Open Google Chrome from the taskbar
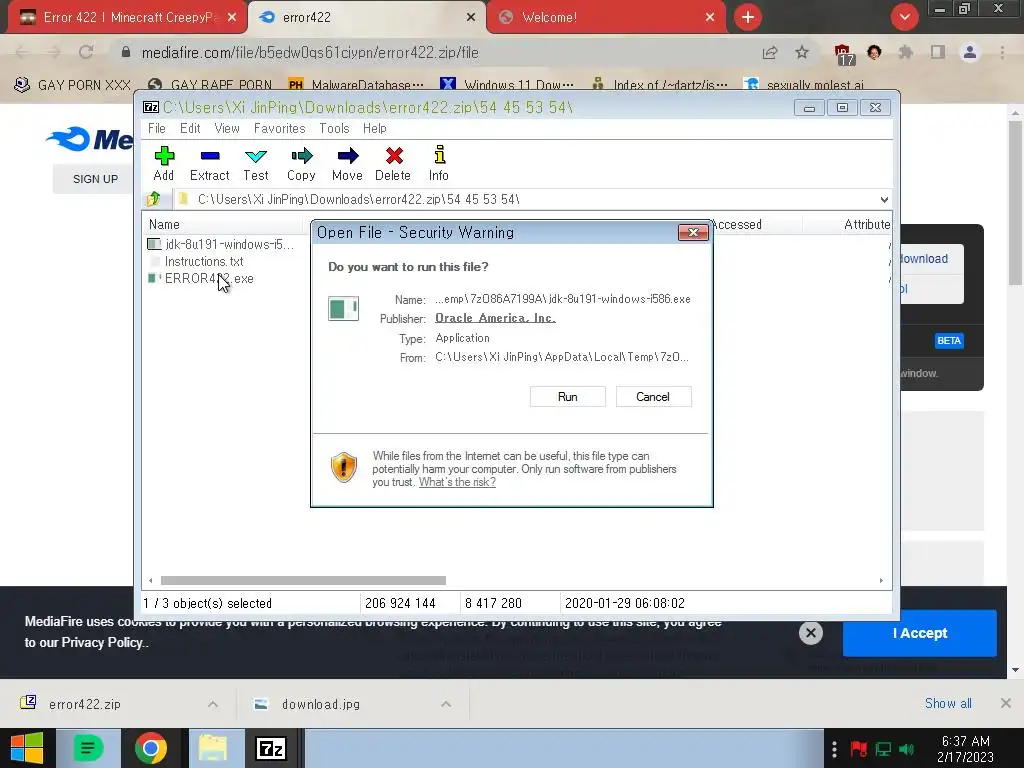 151,748
